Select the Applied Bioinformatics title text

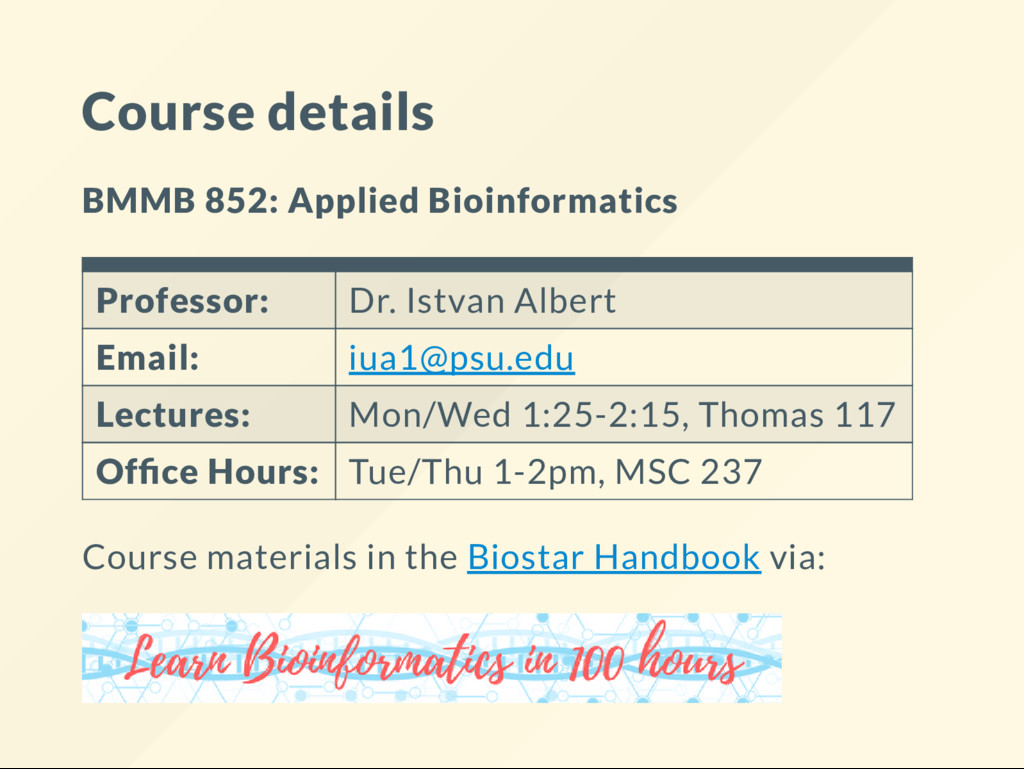pyautogui.click(x=483, y=200)
